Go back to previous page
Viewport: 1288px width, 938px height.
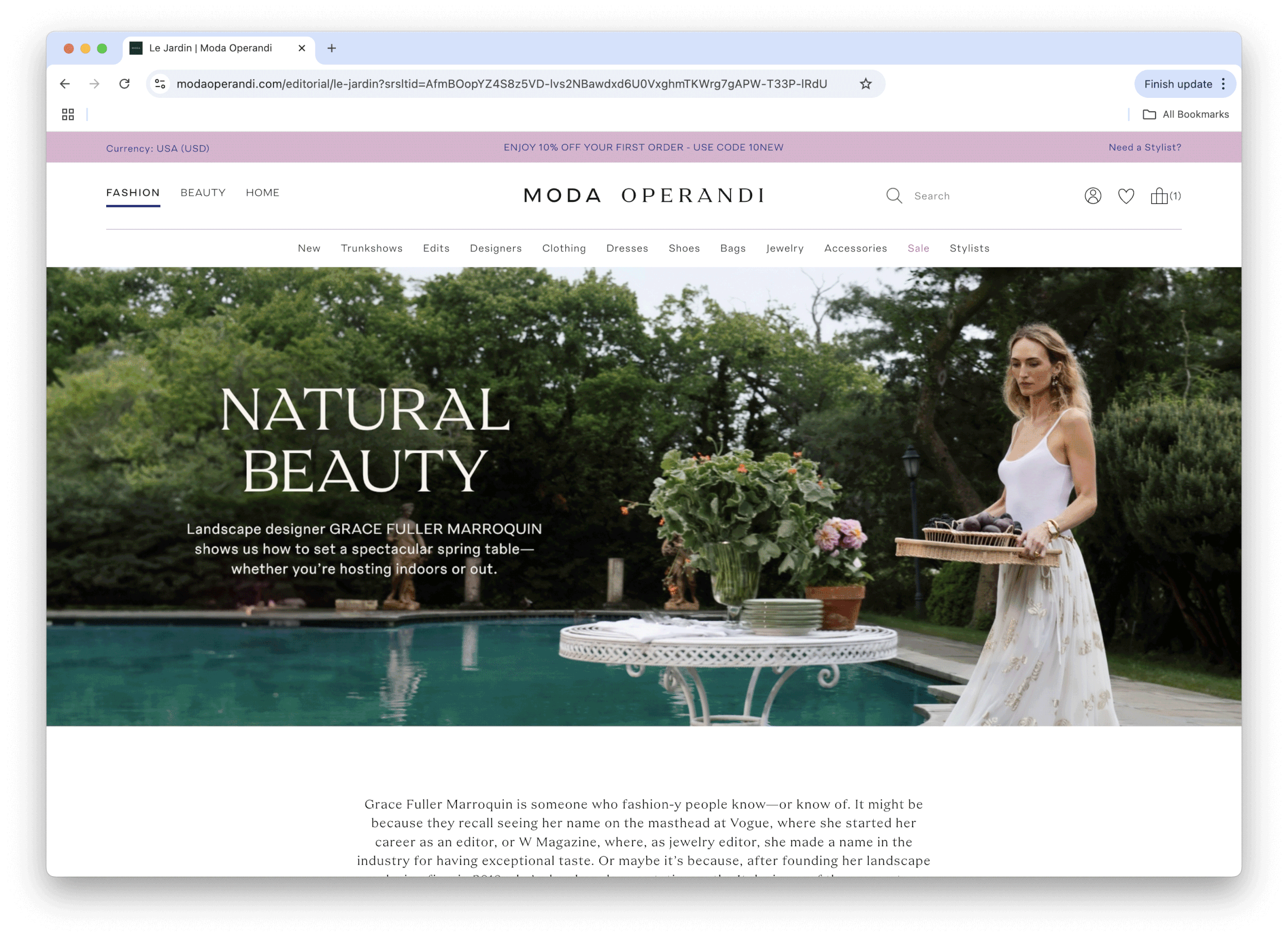tap(65, 84)
